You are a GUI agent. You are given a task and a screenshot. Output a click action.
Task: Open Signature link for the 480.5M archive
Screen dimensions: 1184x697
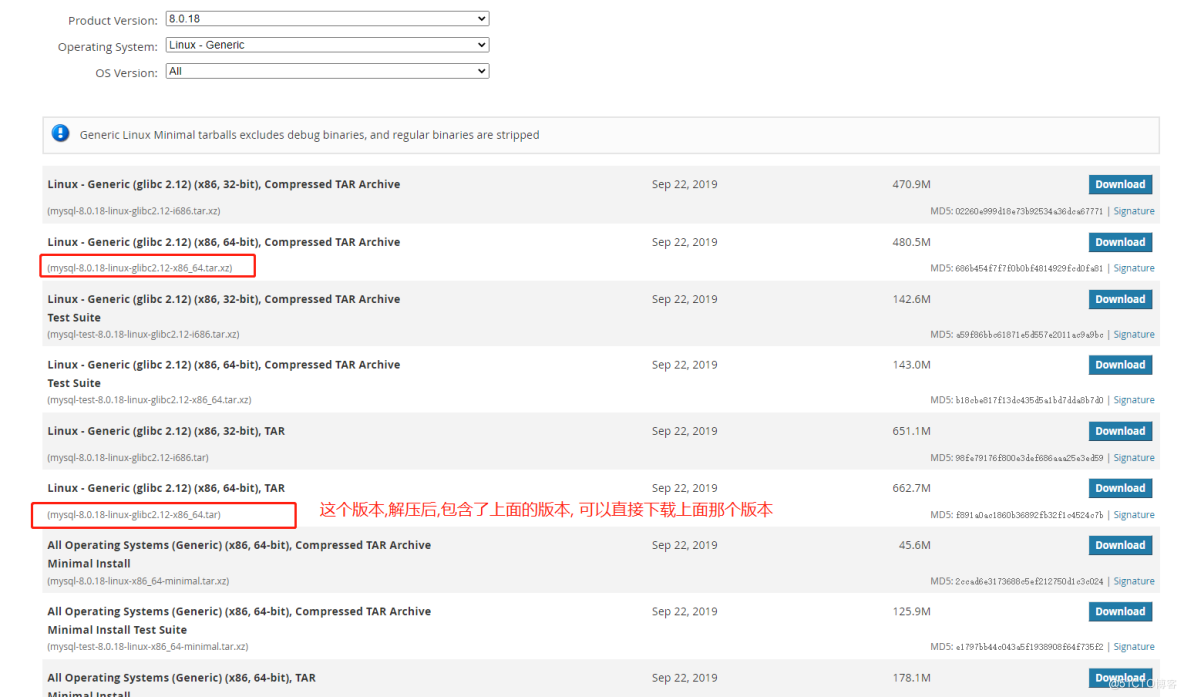point(1133,268)
